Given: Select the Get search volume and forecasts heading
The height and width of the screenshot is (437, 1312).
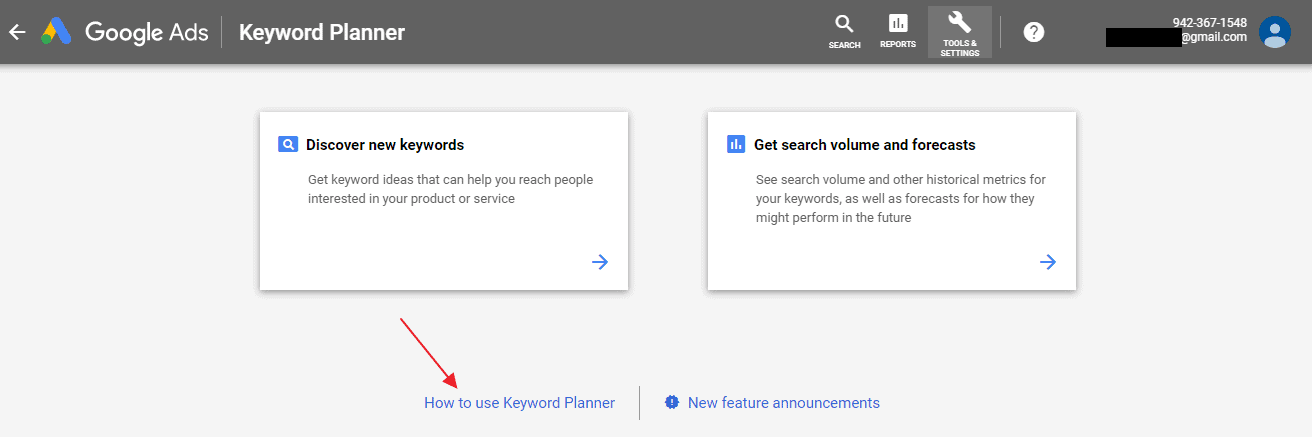Looking at the screenshot, I should pyautogui.click(x=864, y=145).
